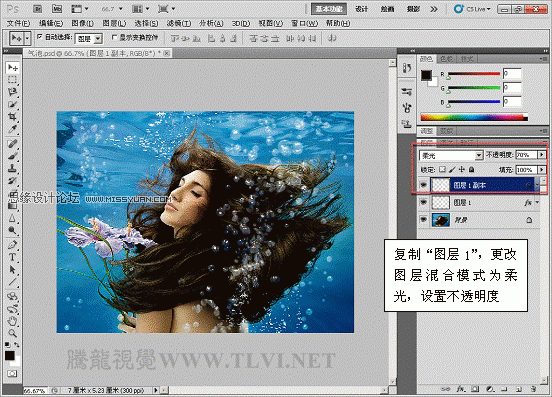The image size is (552, 397).
Task: Create a new adjustment layer icon
Action: point(489,389)
